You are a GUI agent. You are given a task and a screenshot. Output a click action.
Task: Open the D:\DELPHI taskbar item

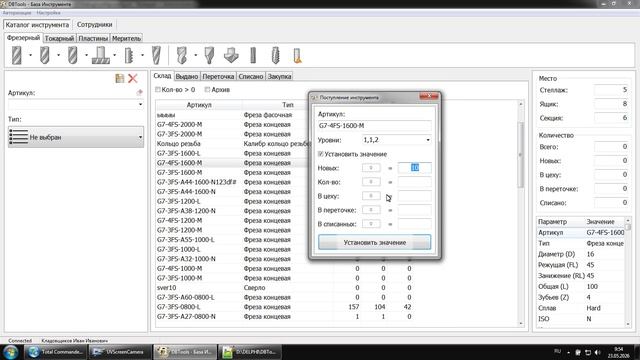[x=249, y=351]
